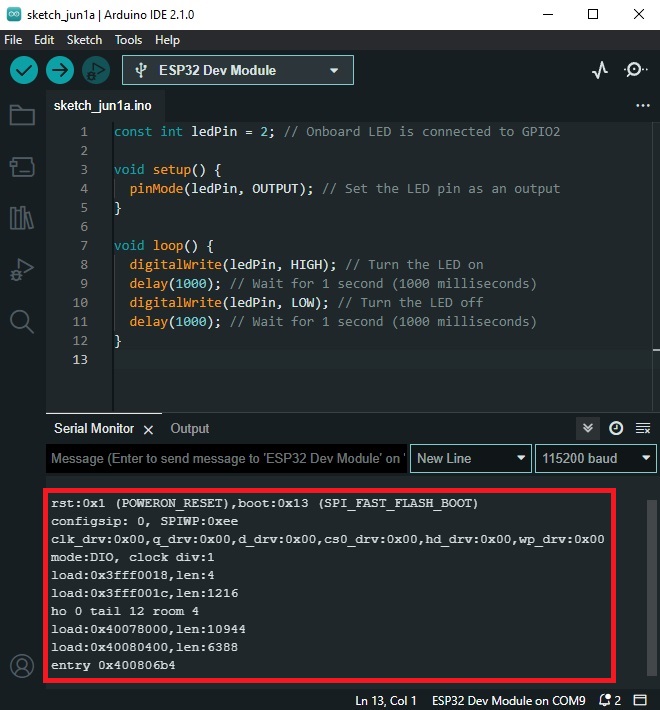Toggle timestamp in Serial Monitor
The image size is (660, 710).
[x=616, y=428]
